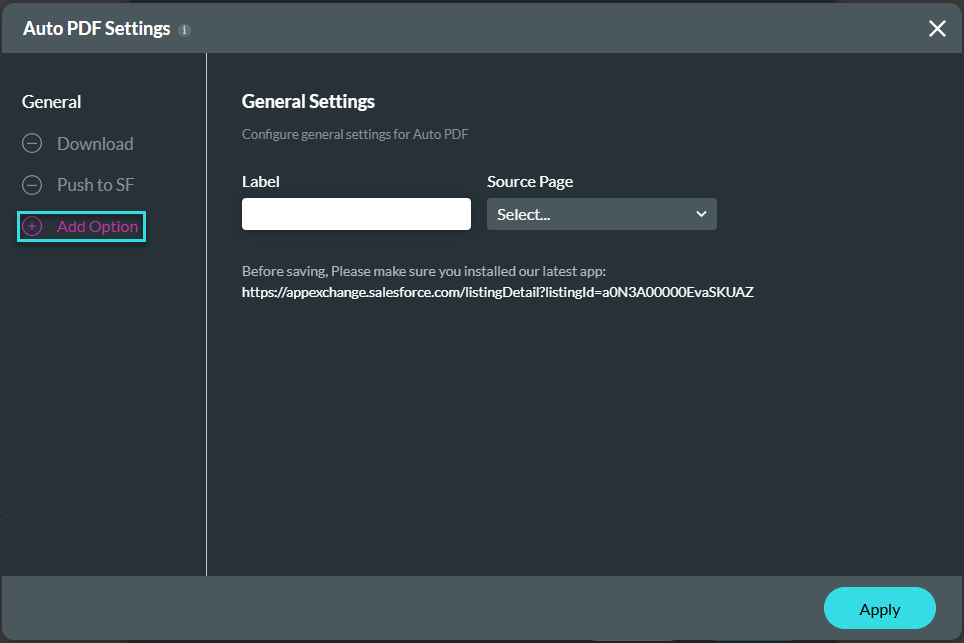
Task: Click the Auto PDF Settings title text
Action: 97,28
